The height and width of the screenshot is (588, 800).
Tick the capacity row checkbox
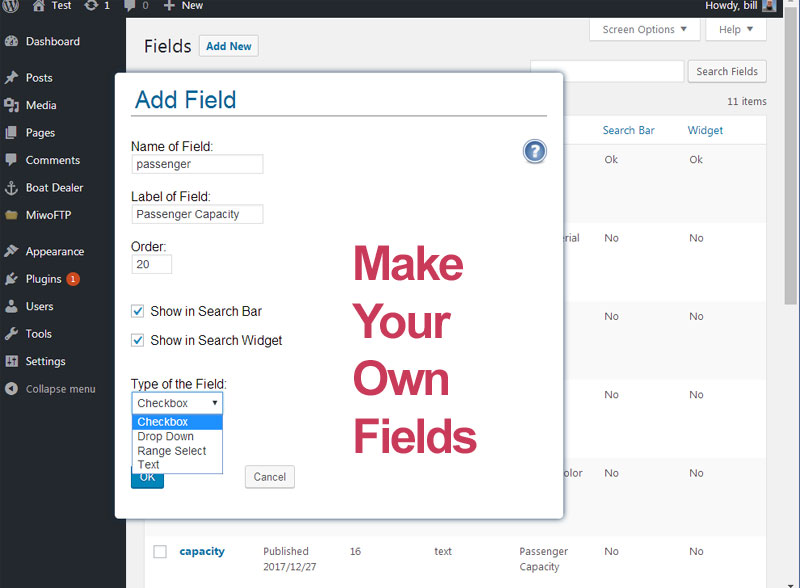(160, 552)
